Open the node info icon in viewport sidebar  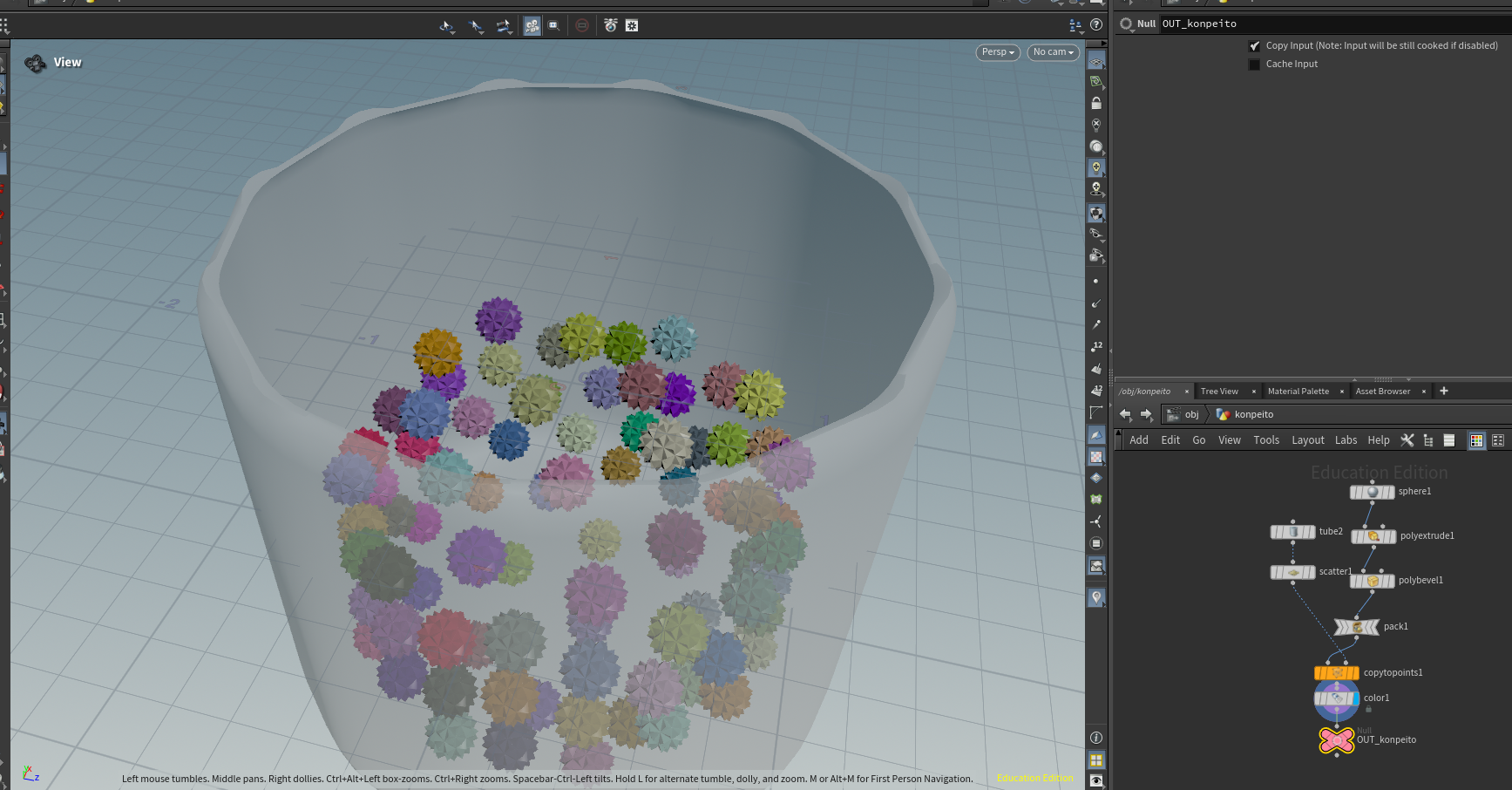pos(1096,738)
